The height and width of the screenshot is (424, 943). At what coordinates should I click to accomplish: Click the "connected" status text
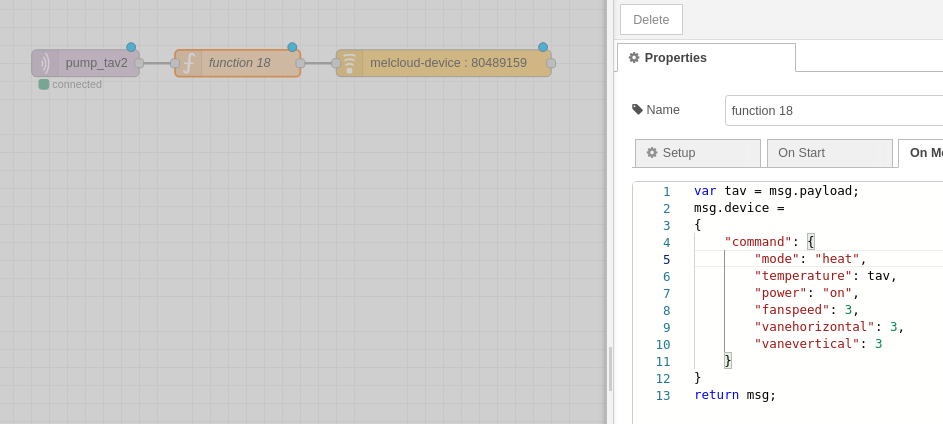point(77,84)
